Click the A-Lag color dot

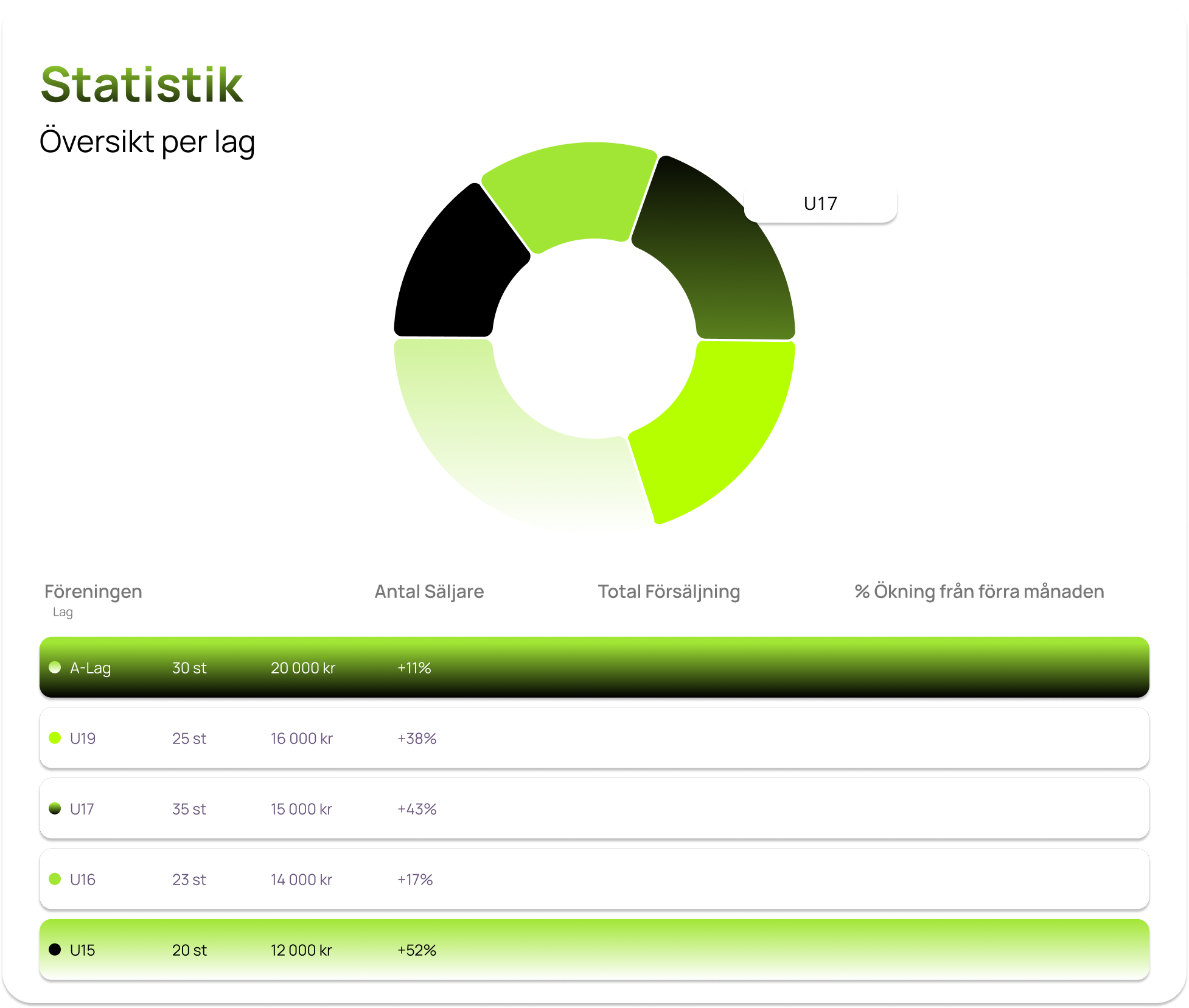[55, 667]
